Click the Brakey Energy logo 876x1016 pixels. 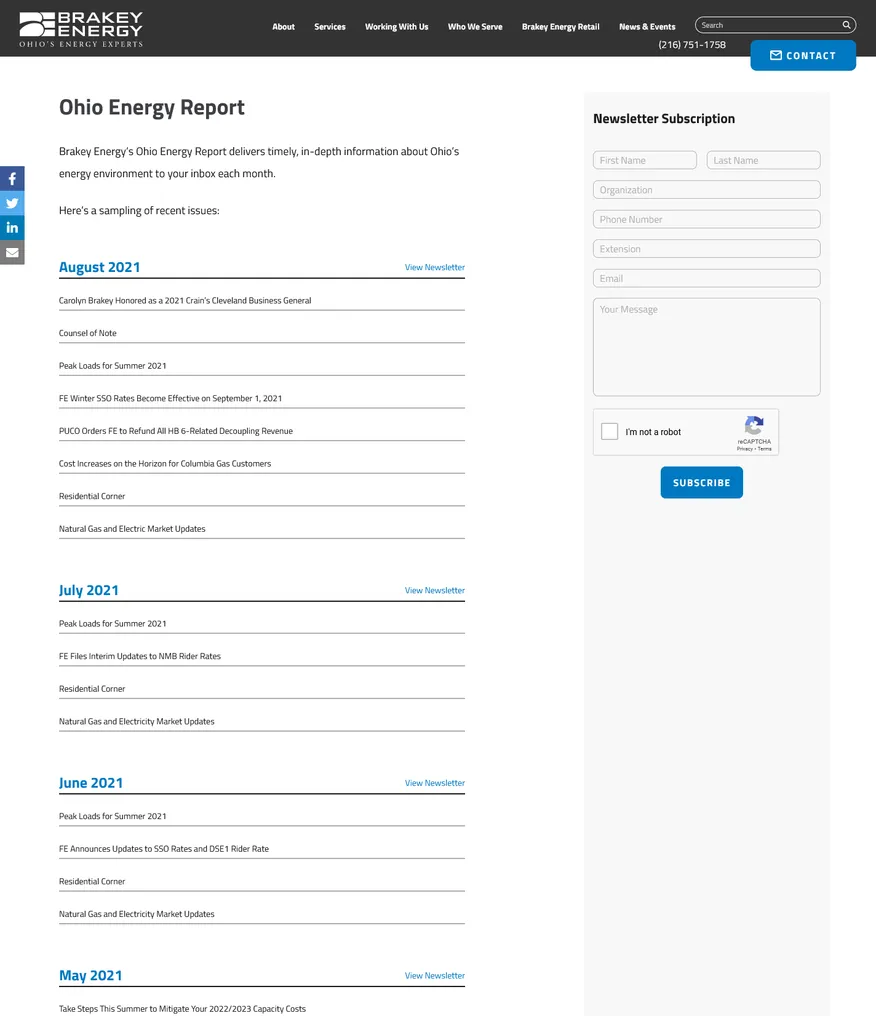point(81,29)
